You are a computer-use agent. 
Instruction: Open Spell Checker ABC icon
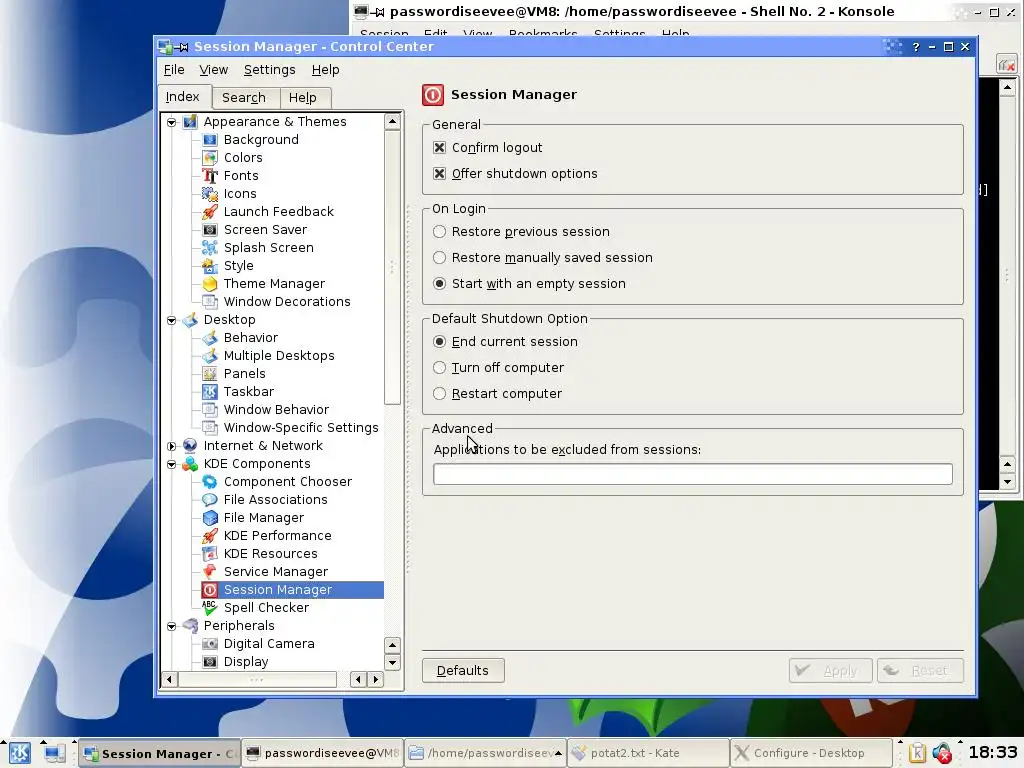pyautogui.click(x=210, y=607)
